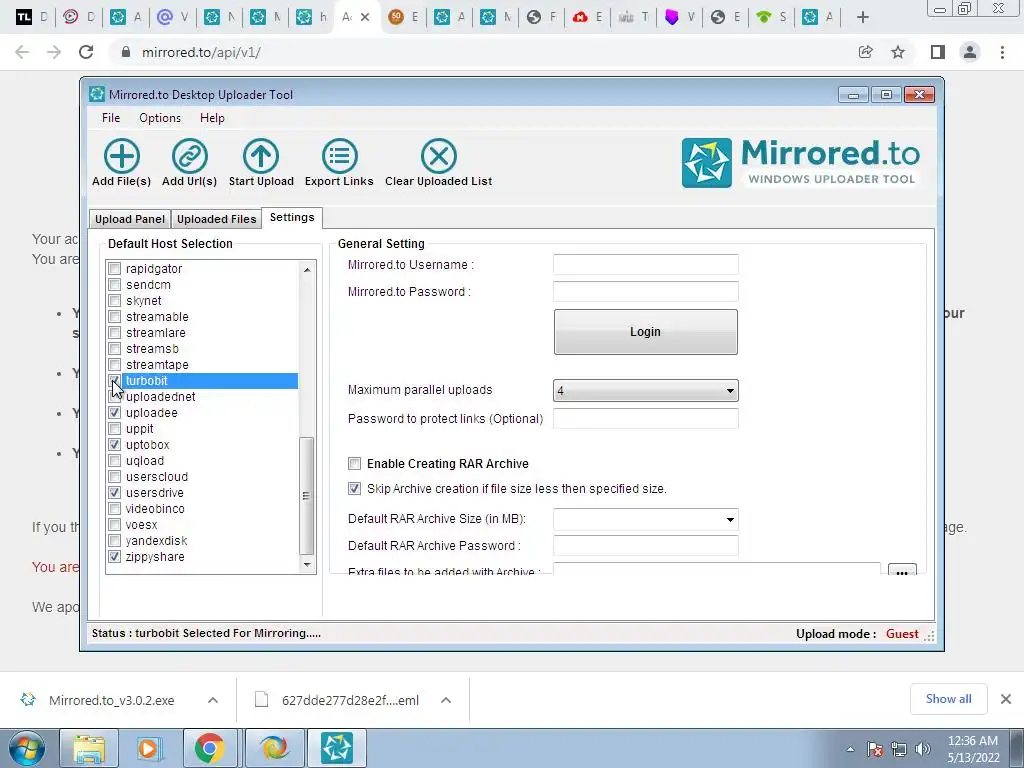Show hidden system tray icons

(850, 749)
